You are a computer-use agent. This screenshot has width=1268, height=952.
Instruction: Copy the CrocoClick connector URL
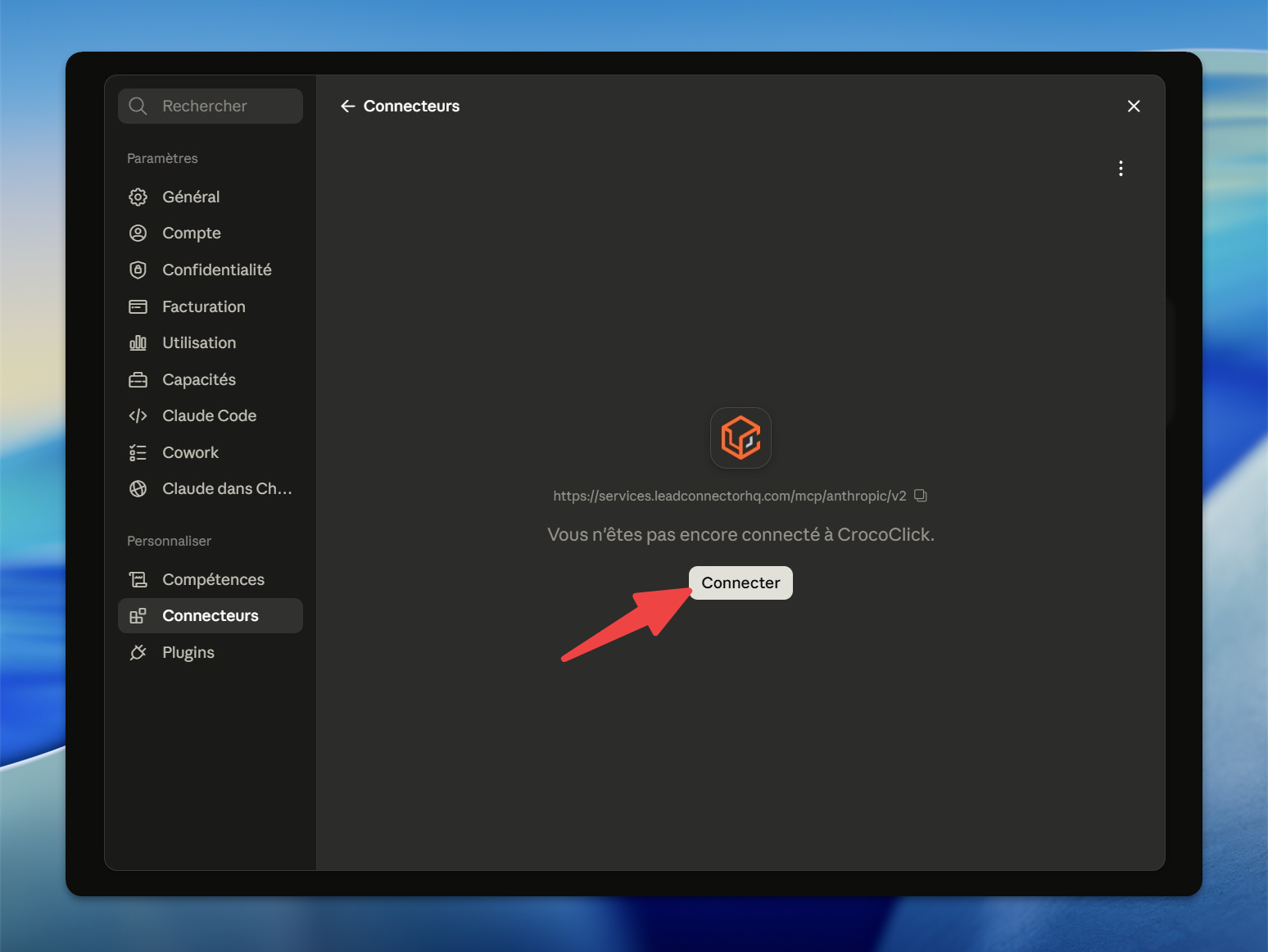click(921, 496)
